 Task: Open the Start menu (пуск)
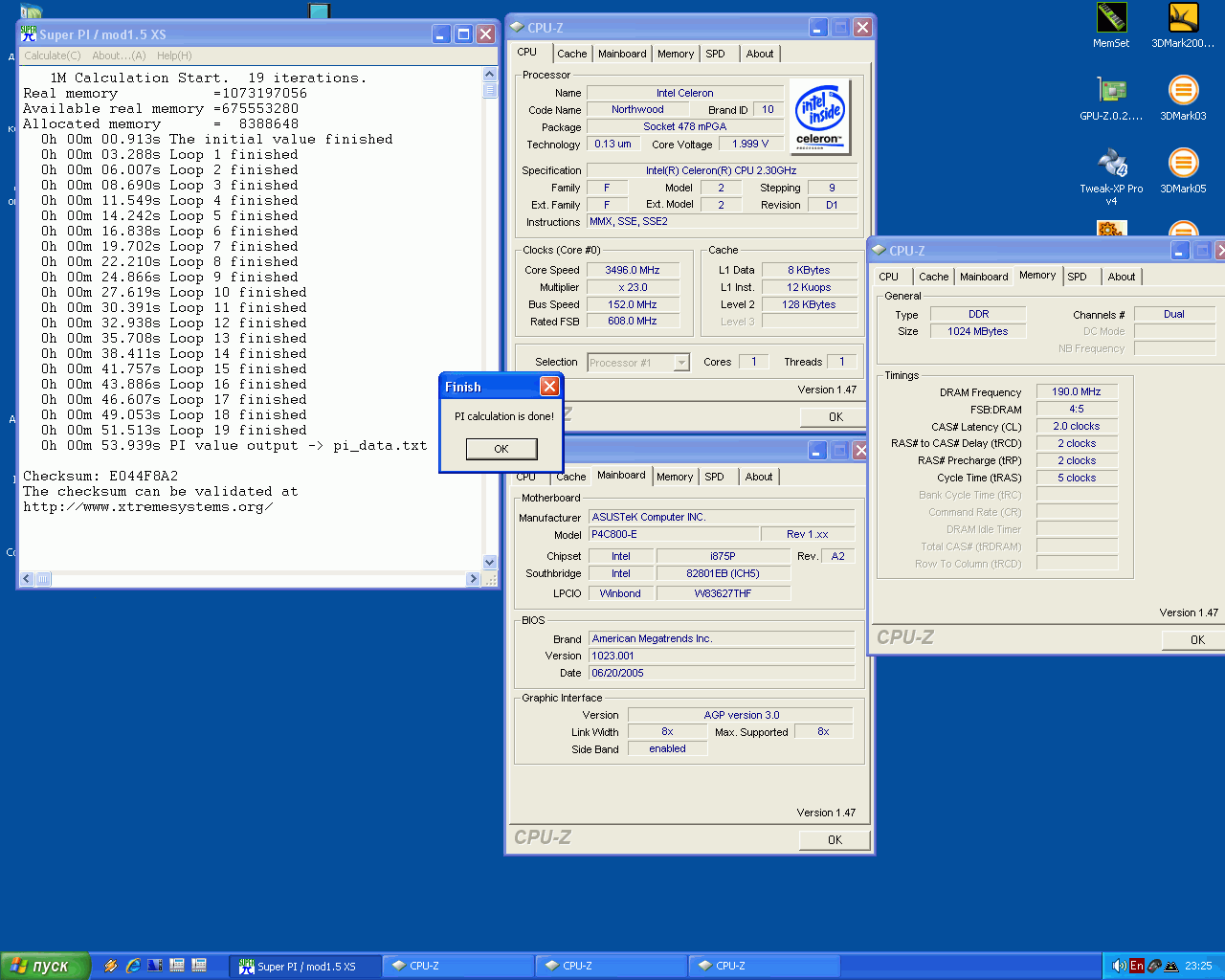[45, 966]
